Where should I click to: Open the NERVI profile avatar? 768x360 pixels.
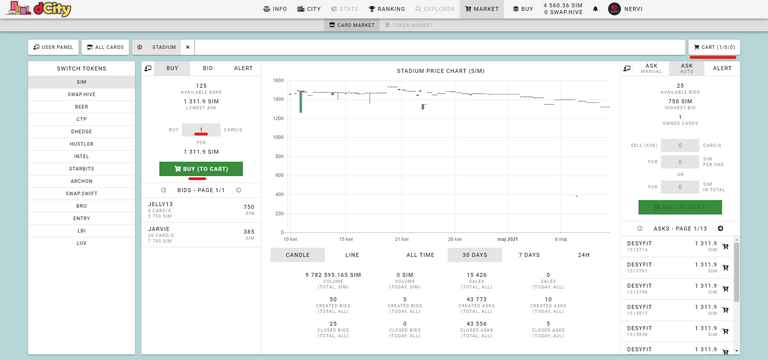[x=614, y=9]
